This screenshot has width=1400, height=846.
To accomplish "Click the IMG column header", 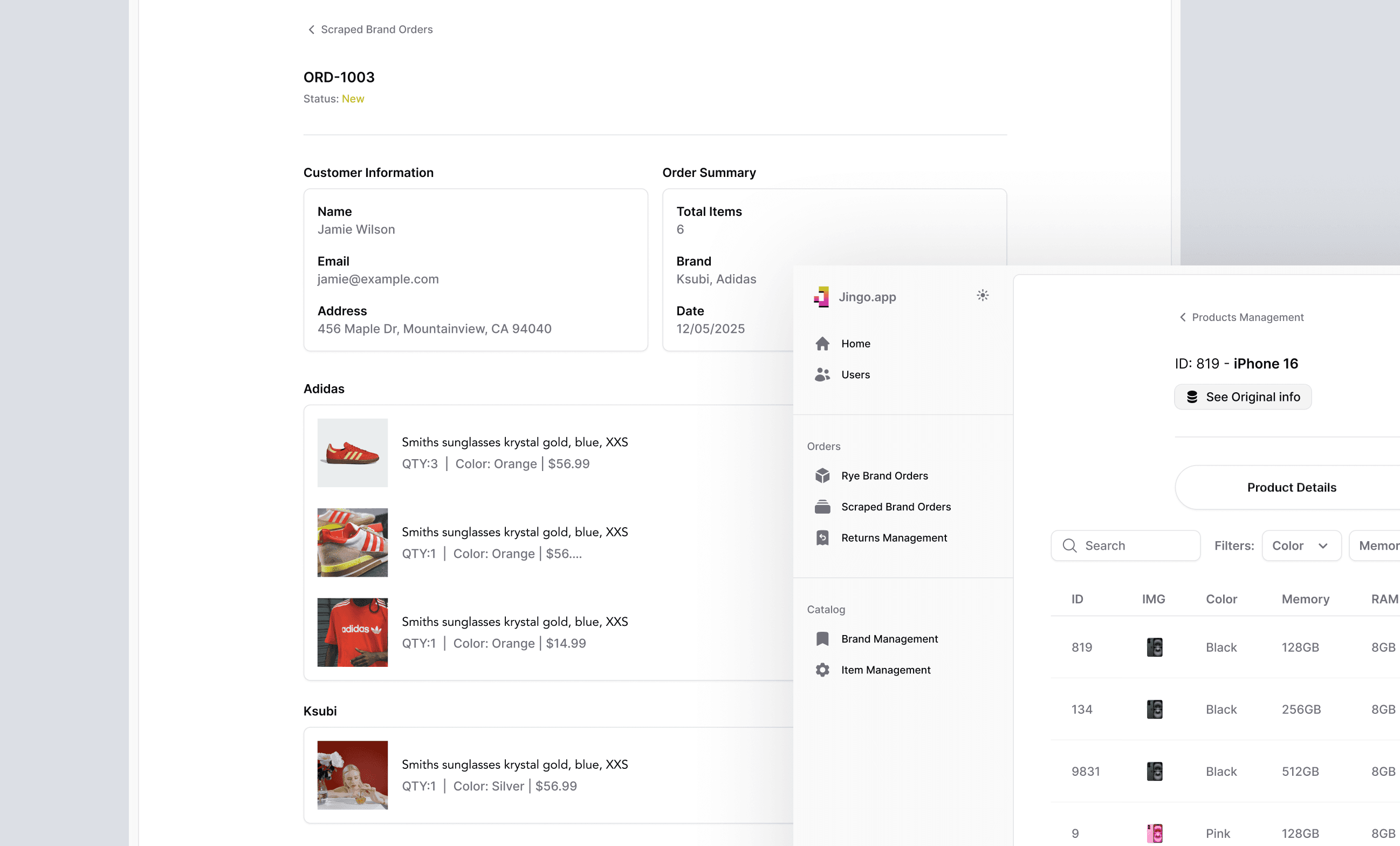I will [1153, 599].
